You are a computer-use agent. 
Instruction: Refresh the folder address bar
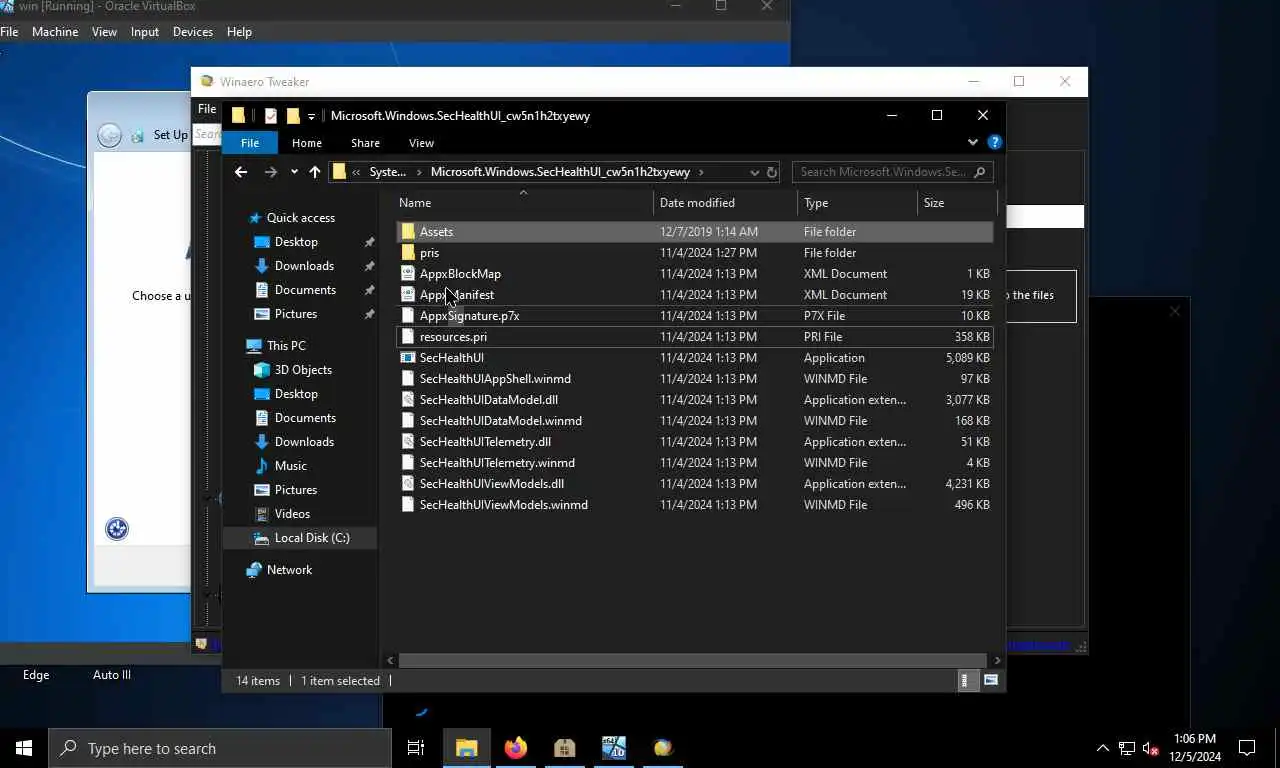click(x=772, y=172)
